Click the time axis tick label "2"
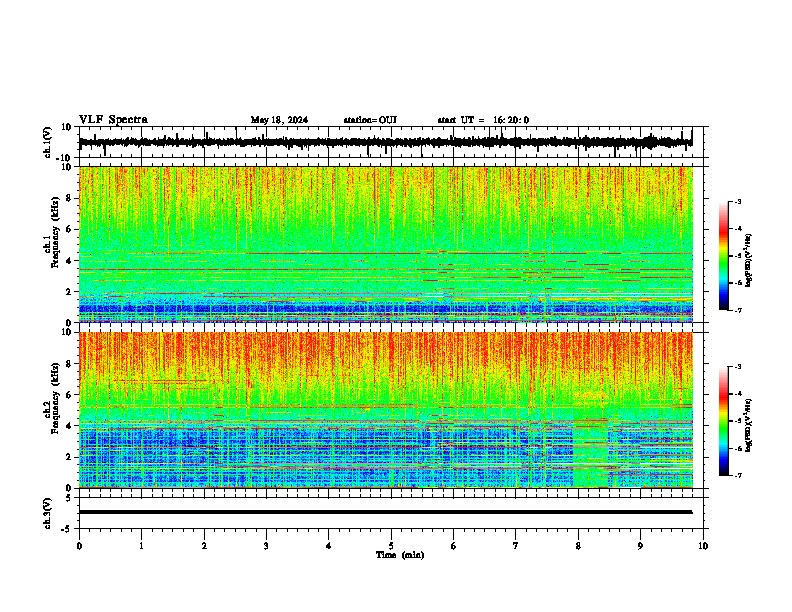Screen dimensions: 792x612 pos(204,546)
